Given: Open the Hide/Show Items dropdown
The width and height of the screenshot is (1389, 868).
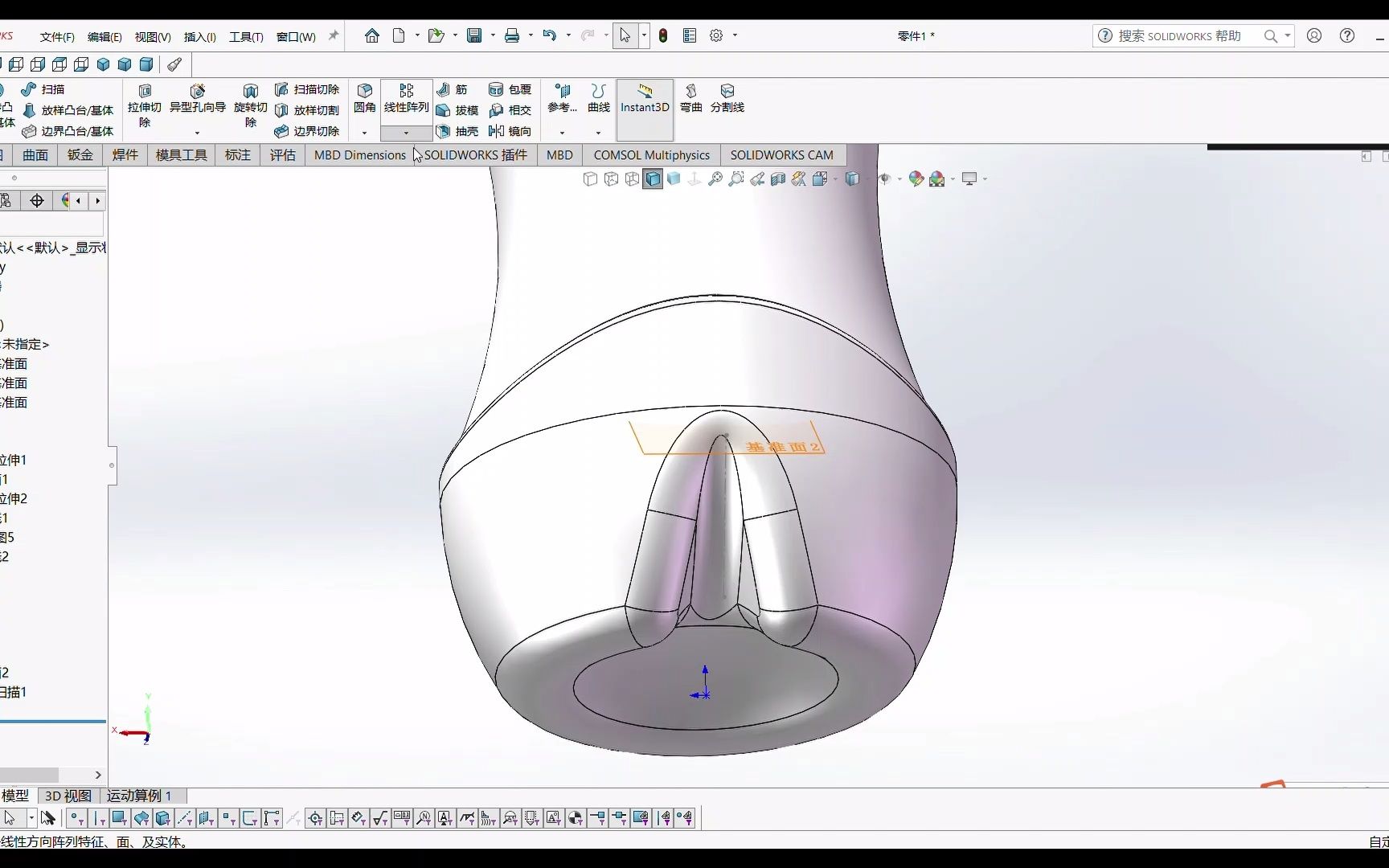Looking at the screenshot, I should point(899,178).
